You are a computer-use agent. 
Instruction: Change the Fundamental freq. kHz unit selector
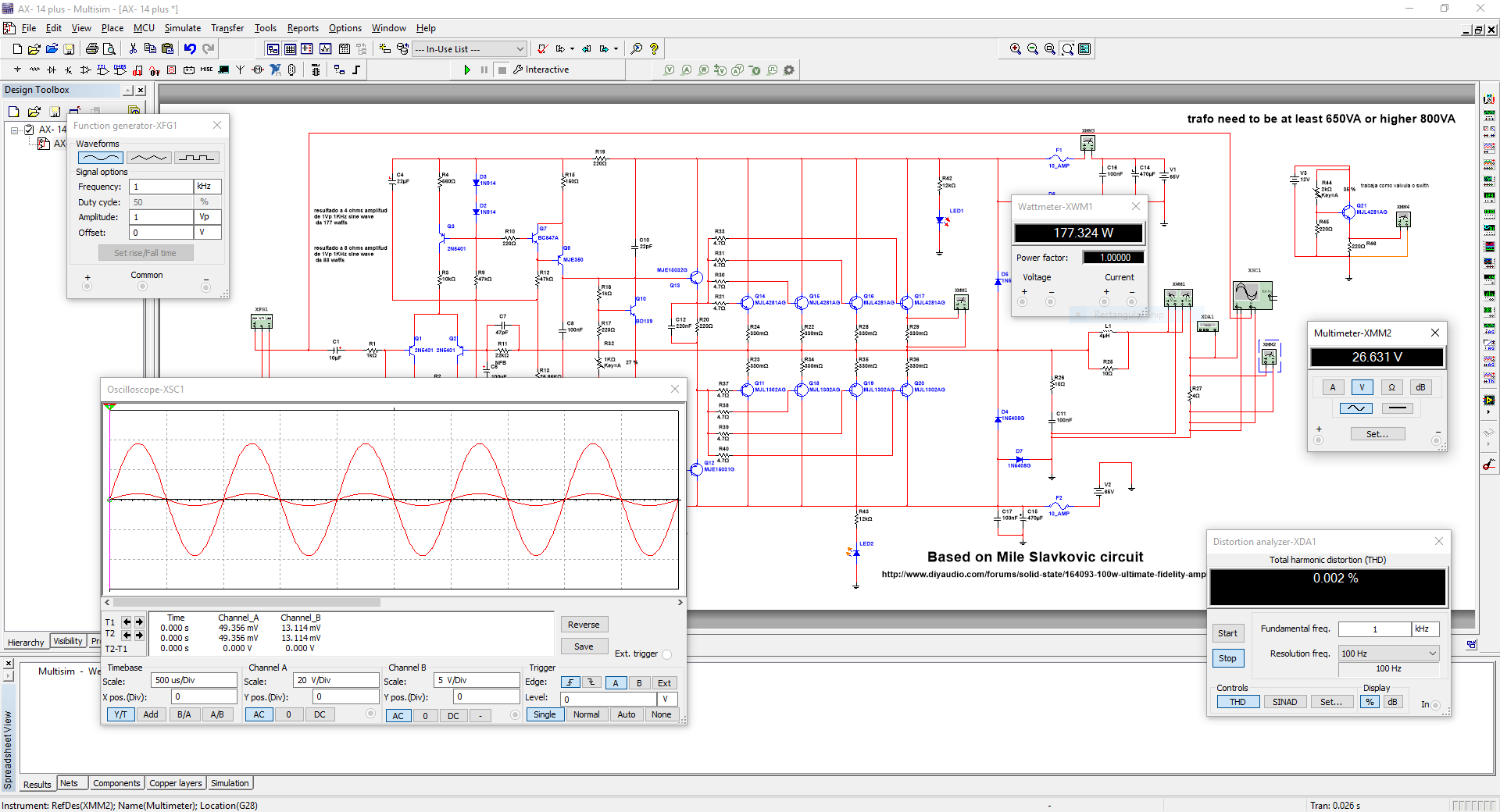point(1426,629)
